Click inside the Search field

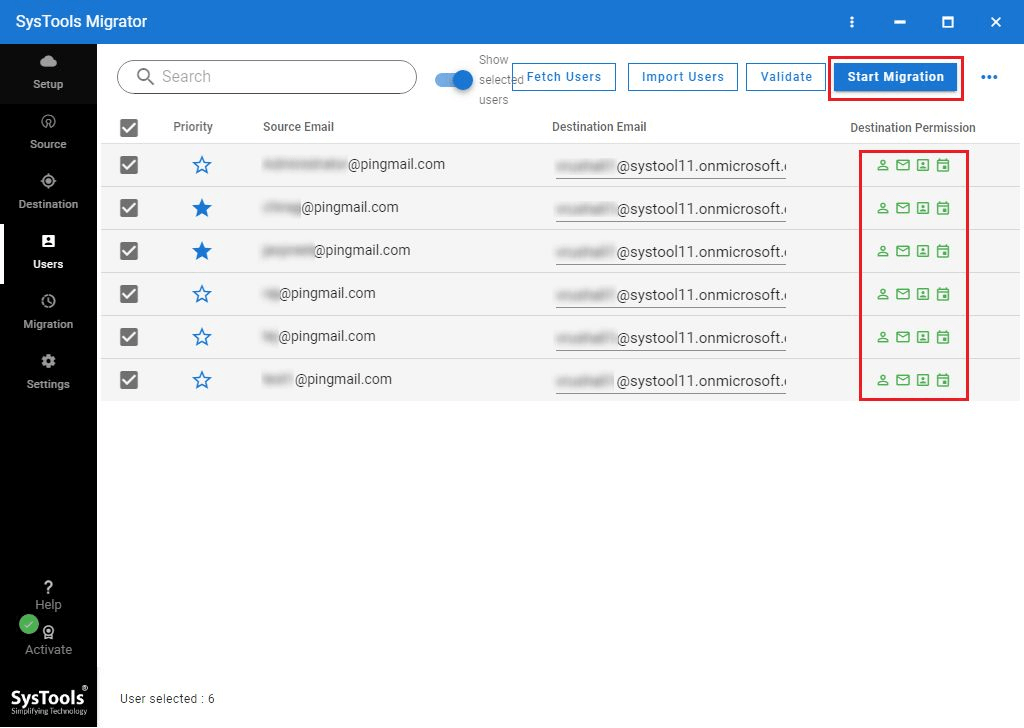[265, 77]
